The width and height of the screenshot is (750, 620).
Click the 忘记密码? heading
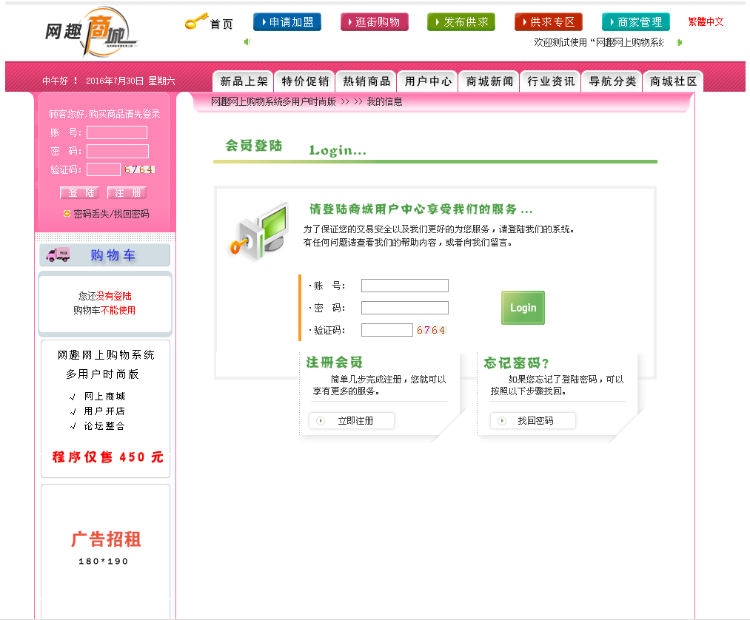click(516, 363)
